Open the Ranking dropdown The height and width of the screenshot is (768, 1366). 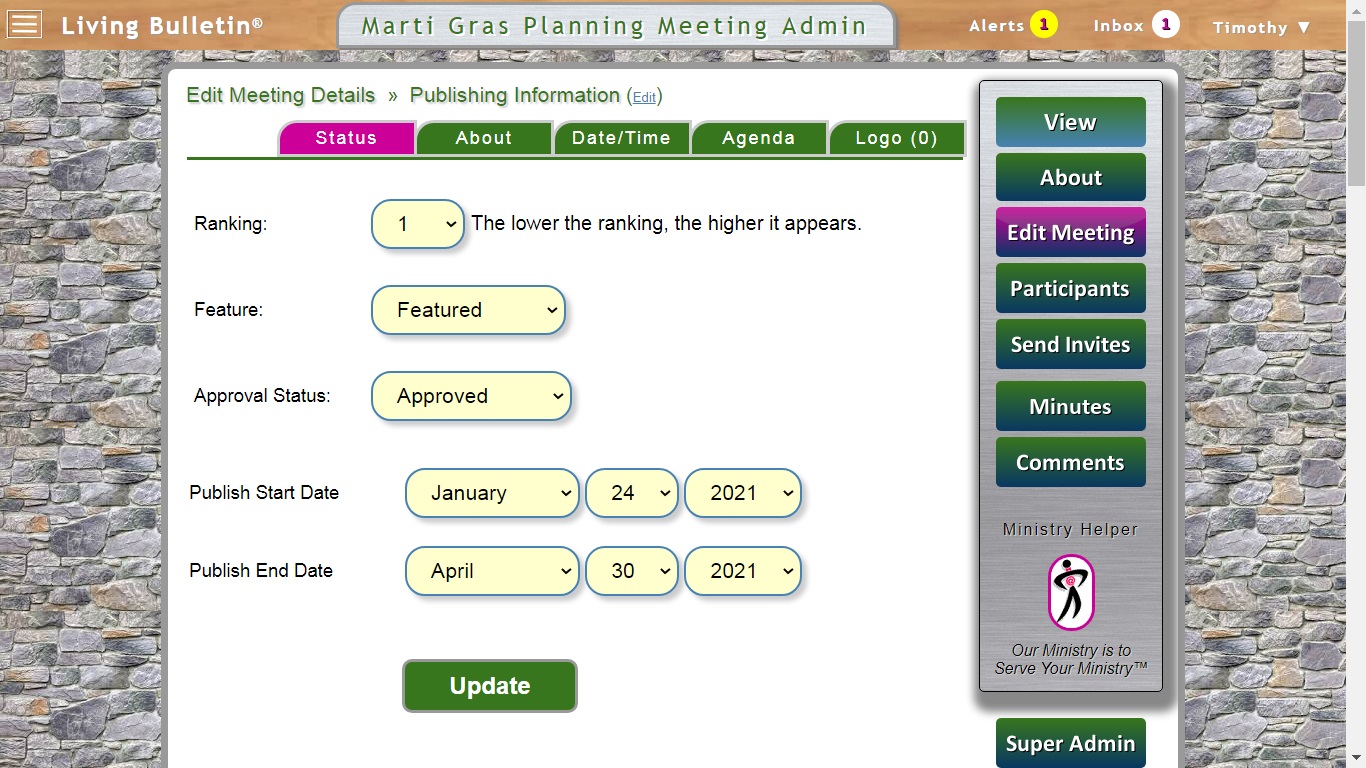click(x=418, y=224)
